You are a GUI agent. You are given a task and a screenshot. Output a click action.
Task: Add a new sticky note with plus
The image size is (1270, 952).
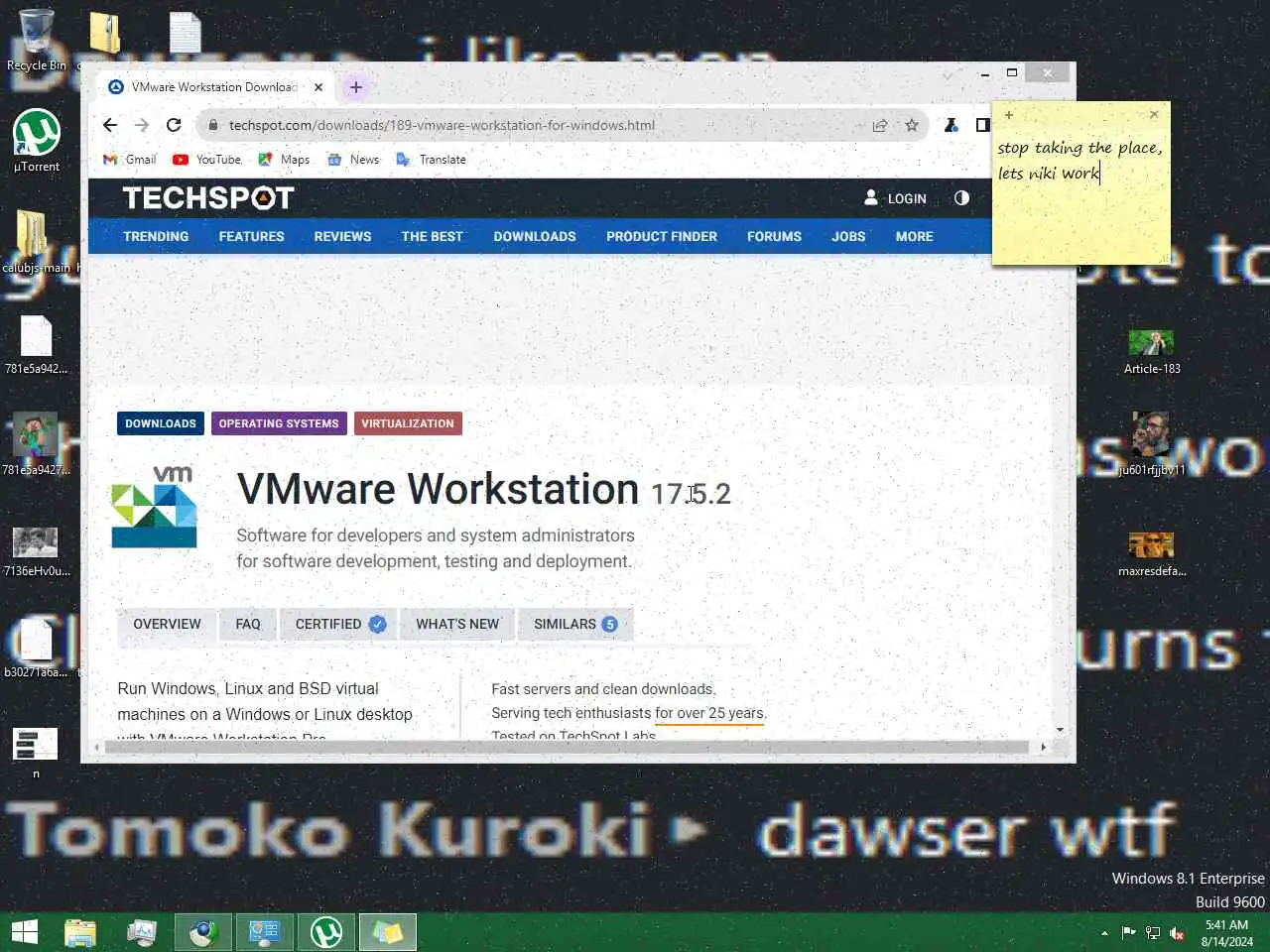click(1009, 115)
